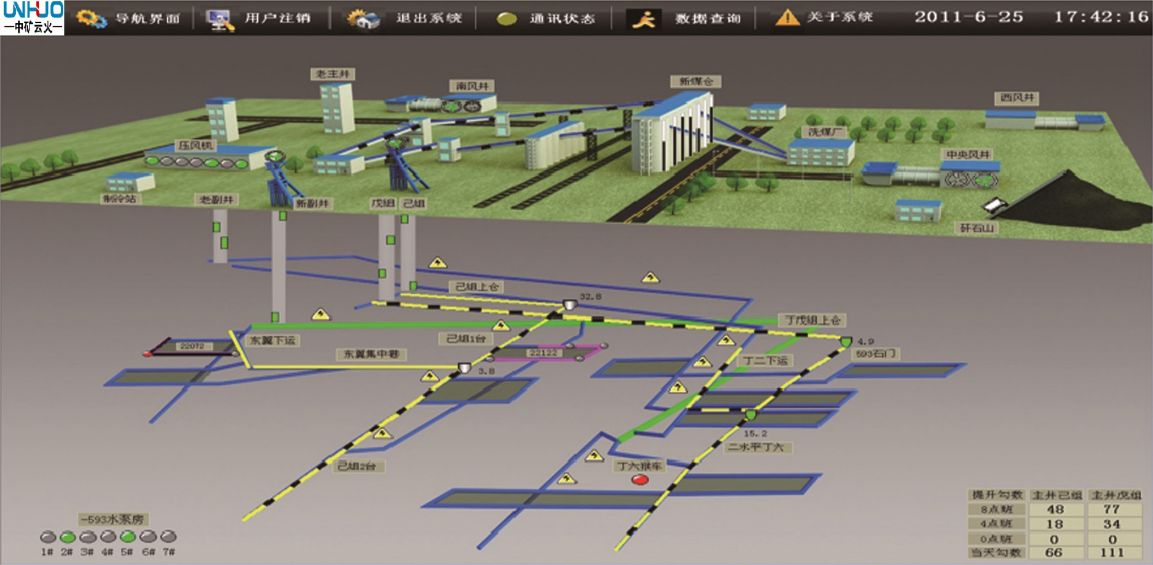Image resolution: width=1153 pixels, height=565 pixels.
Task: Toggle pump 7# in -593水泵房
Action: tap(169, 536)
